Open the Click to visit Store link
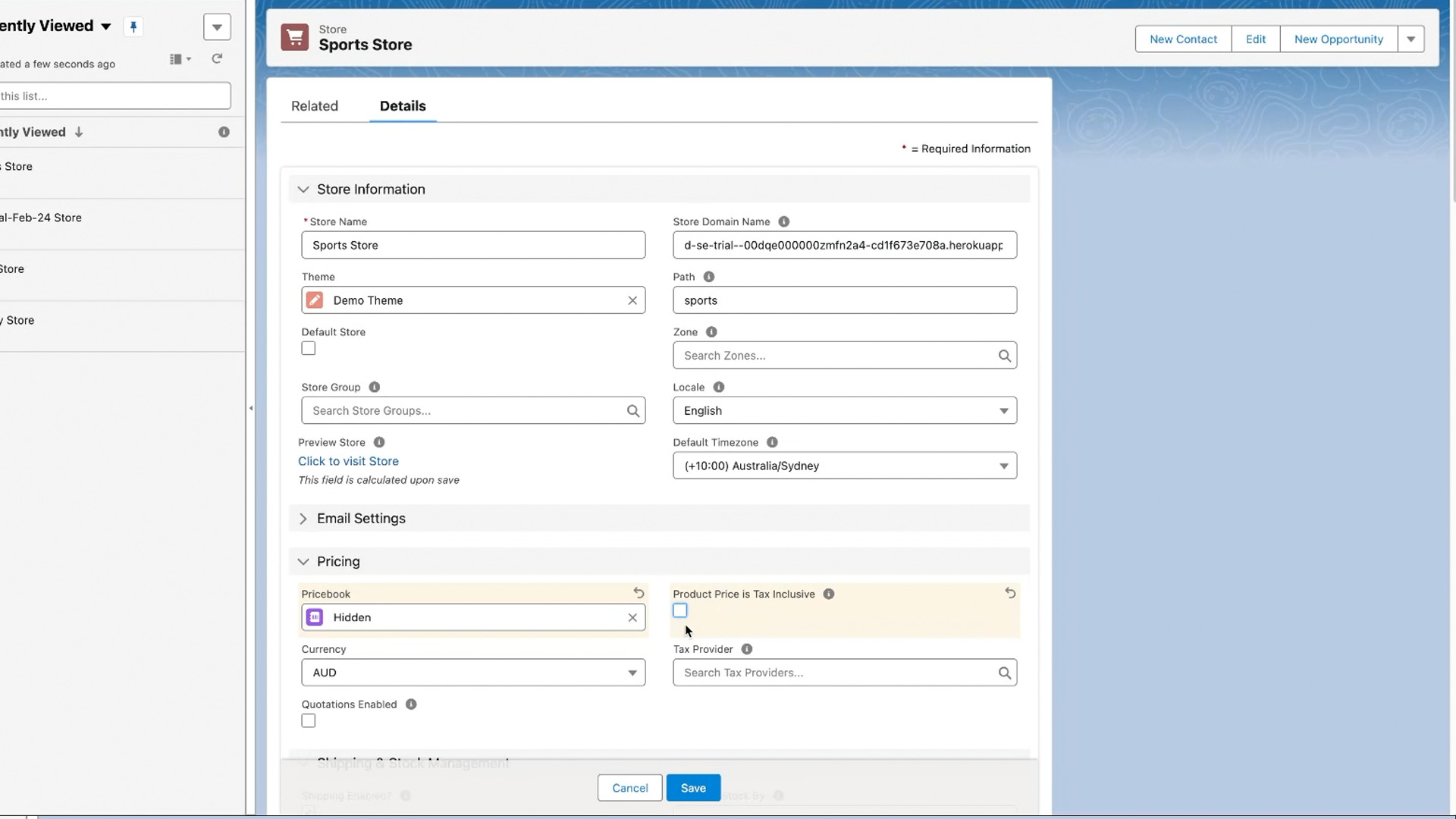The image size is (1456, 819). coord(348,461)
